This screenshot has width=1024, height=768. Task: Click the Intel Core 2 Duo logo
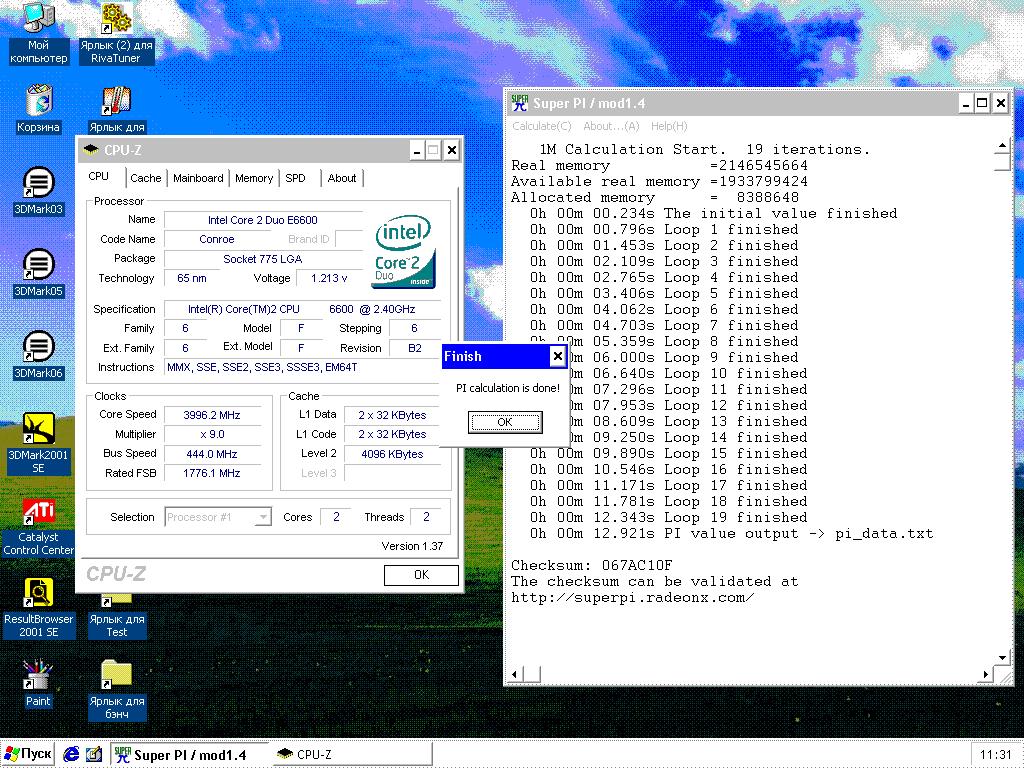[404, 253]
